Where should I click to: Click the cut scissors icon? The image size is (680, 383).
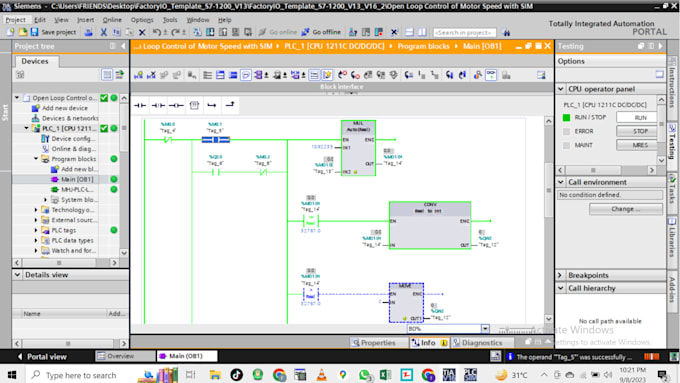coord(104,32)
